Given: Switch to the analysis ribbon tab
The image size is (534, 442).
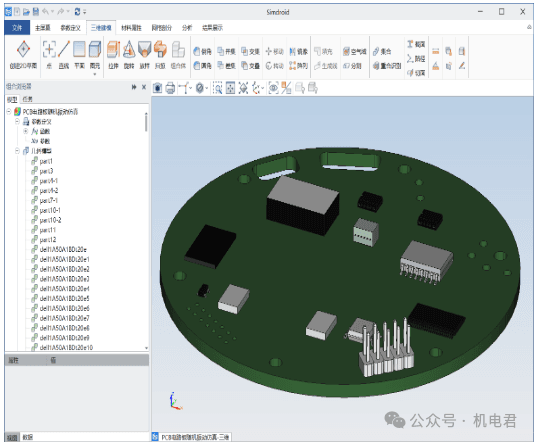Looking at the screenshot, I should (187, 28).
